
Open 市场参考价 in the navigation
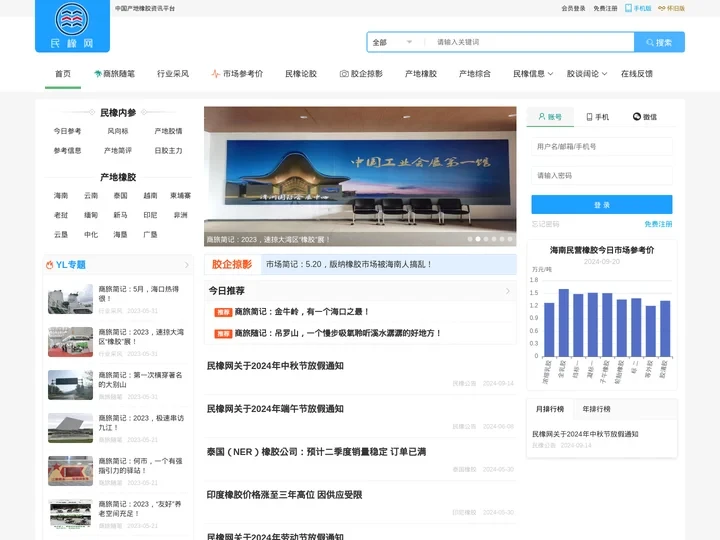(237, 73)
